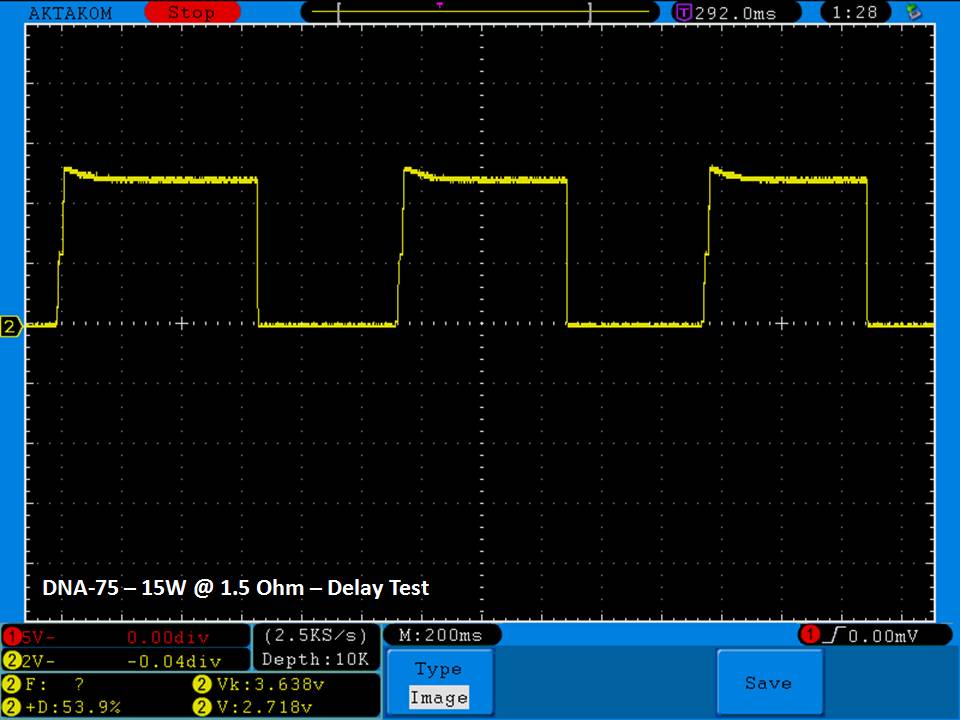Select the Vk 3.638v measurement readout
Screen dimensions: 960x720
(x=255, y=685)
